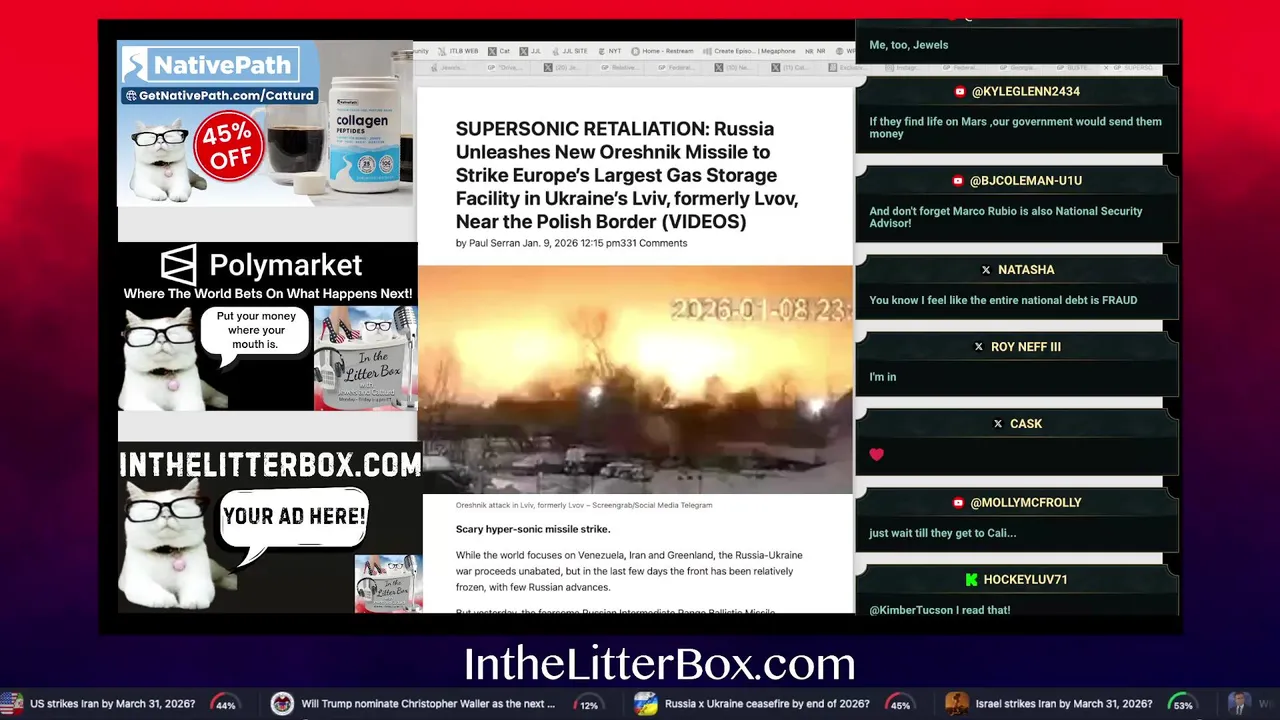Viewport: 1280px width, 720px height.
Task: Open the JJL SITE bookmark
Action: pyautogui.click(x=569, y=51)
